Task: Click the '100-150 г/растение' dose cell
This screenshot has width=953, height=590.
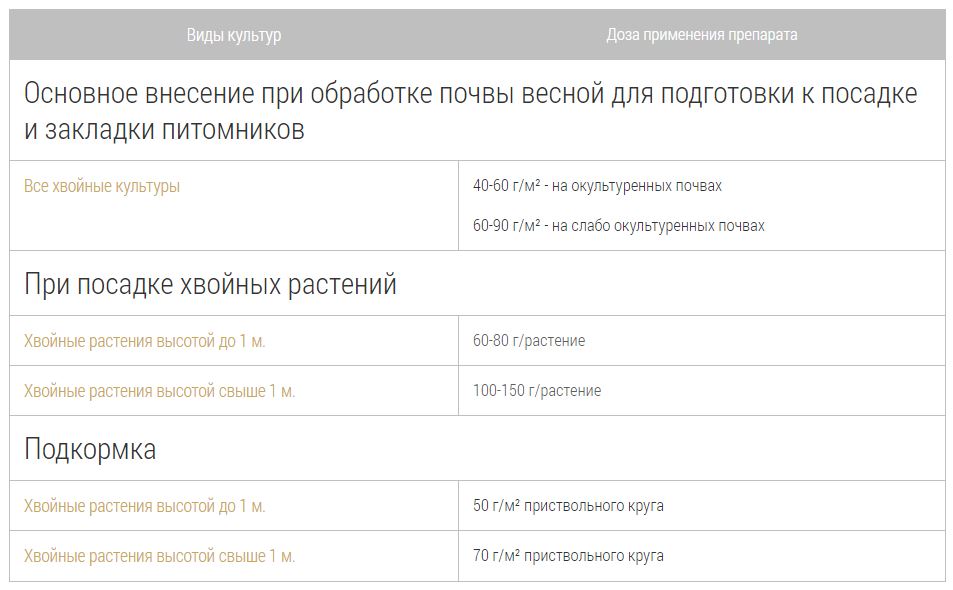Action: (537, 391)
